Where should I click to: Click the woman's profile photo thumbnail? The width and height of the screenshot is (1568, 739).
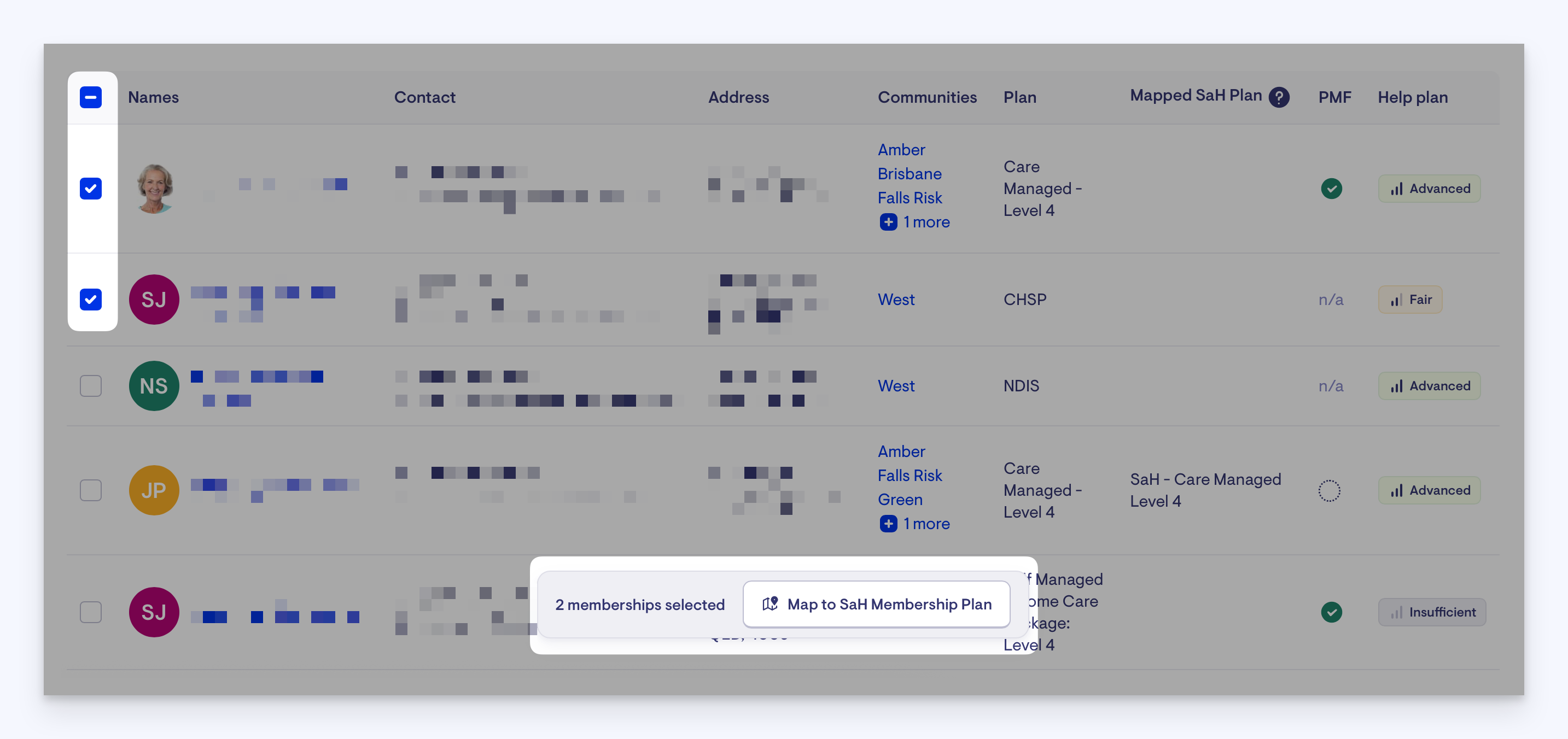[155, 189]
